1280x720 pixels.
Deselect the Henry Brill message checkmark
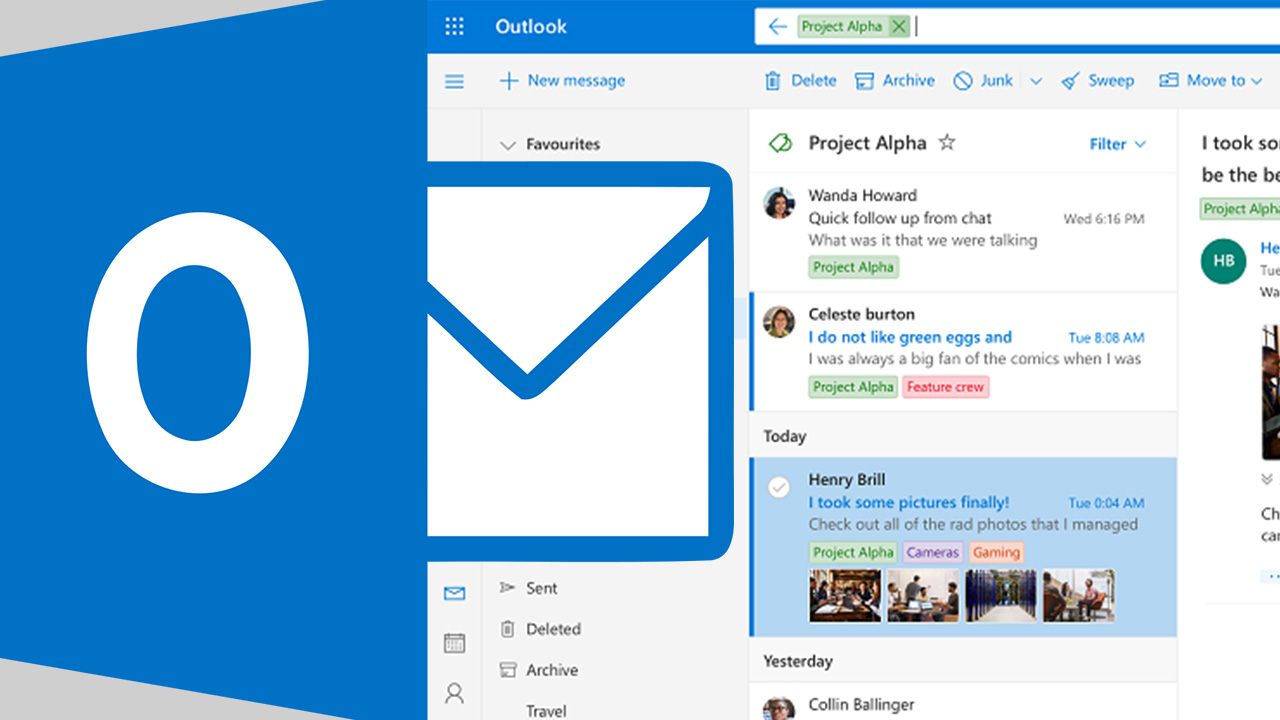pyautogui.click(x=779, y=487)
